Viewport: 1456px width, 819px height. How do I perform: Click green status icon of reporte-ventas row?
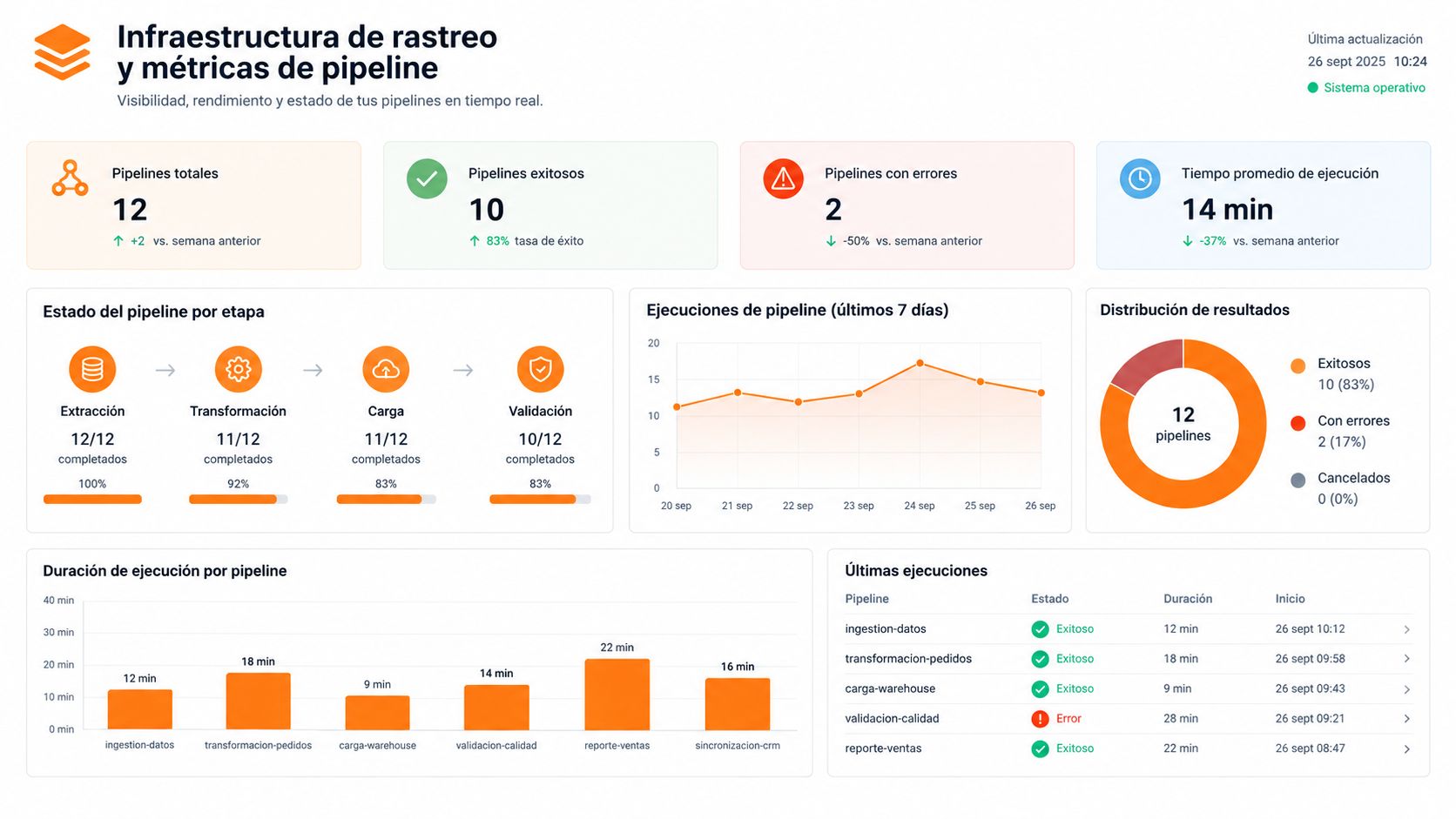1040,749
